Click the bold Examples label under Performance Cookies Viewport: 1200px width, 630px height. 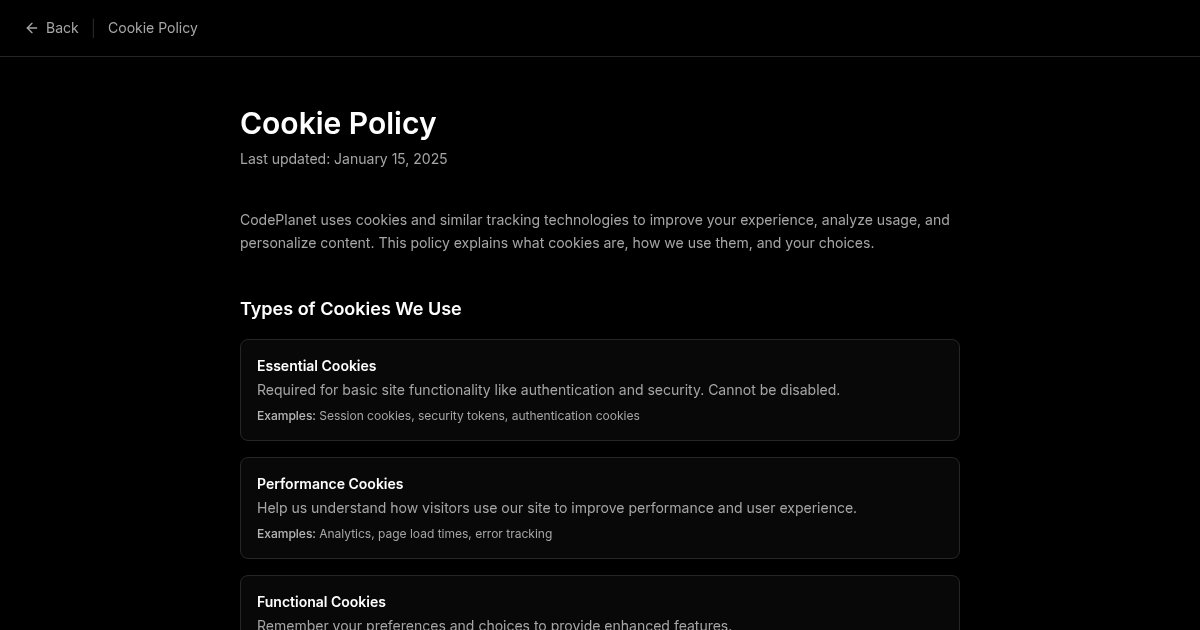286,534
